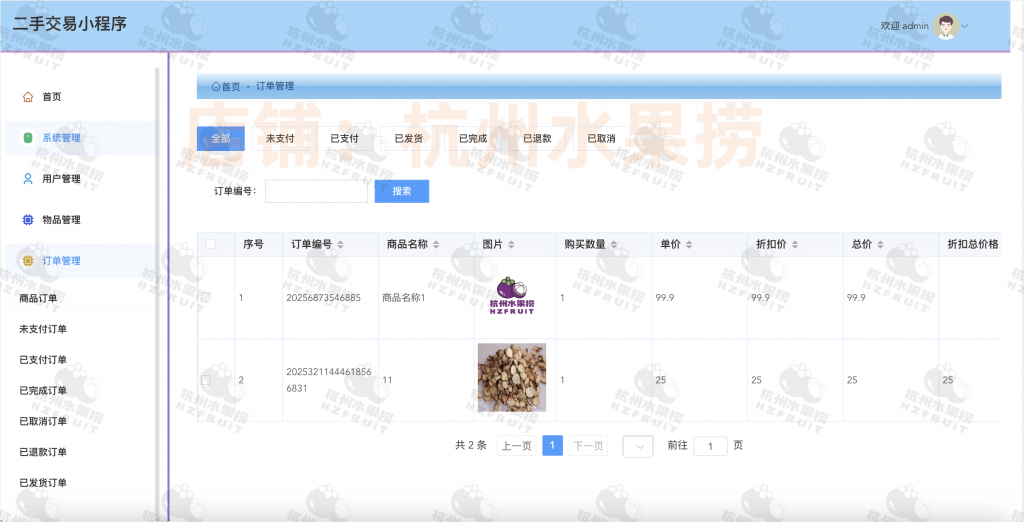1024x522 pixels.
Task: Click the 下一页 button
Action: coord(588,446)
